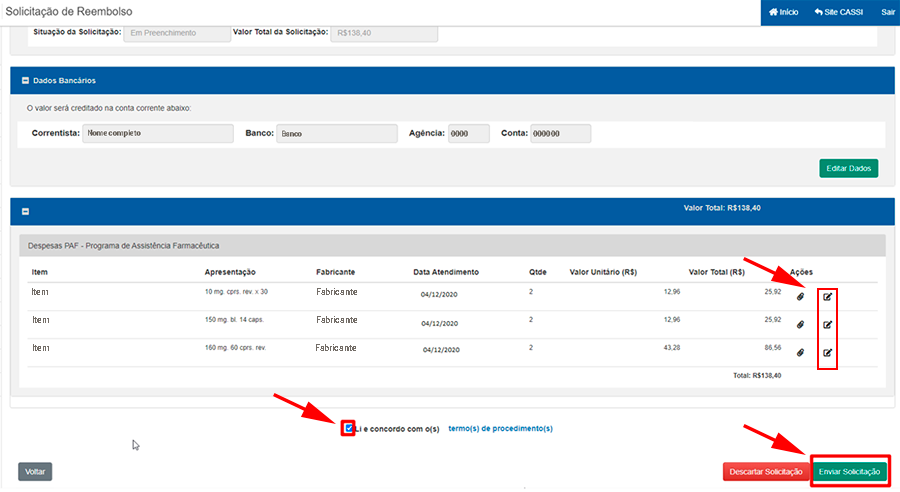The width and height of the screenshot is (900, 492).
Task: Click the Correntista name field
Action: click(x=158, y=133)
